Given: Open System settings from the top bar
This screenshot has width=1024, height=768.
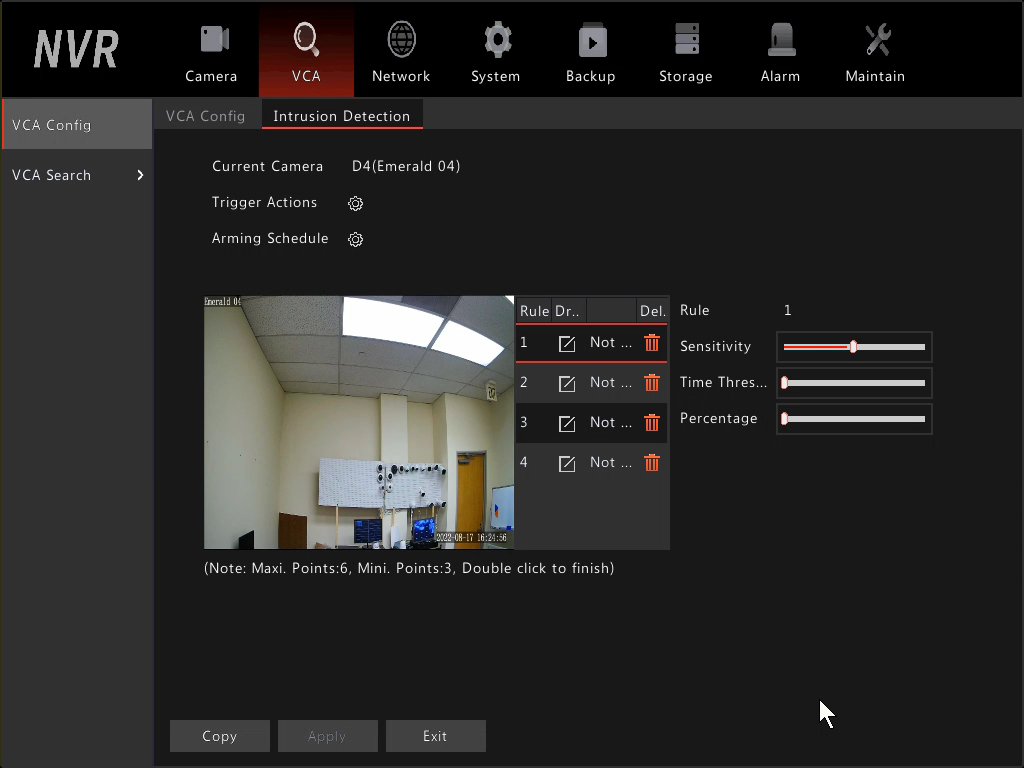Looking at the screenshot, I should click(496, 50).
